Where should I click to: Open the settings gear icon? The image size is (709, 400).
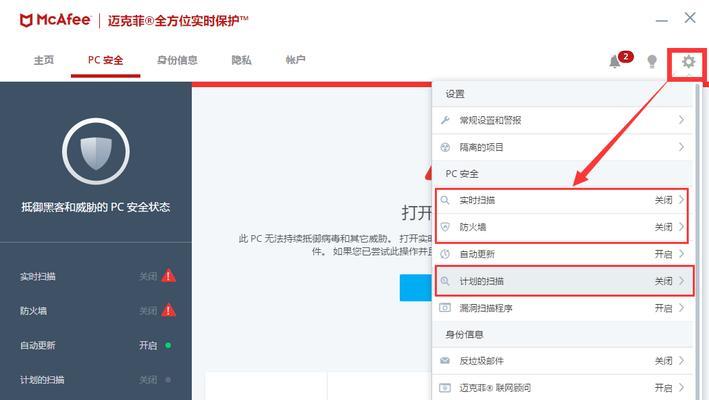click(688, 61)
